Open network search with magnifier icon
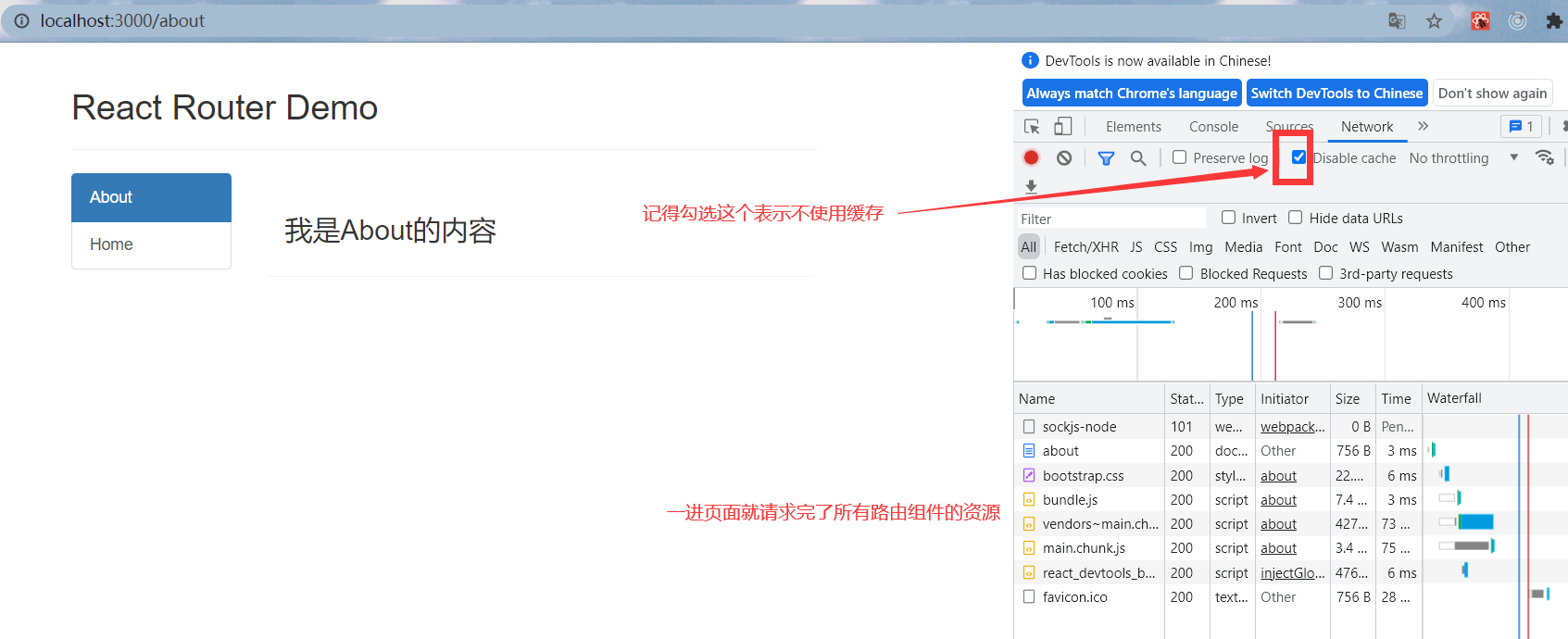Screen dimensions: 1568x639 [x=1138, y=157]
